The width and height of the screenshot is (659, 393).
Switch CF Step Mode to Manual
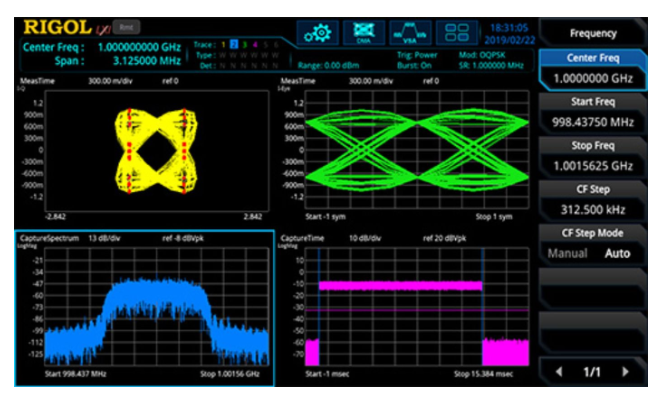tap(567, 253)
